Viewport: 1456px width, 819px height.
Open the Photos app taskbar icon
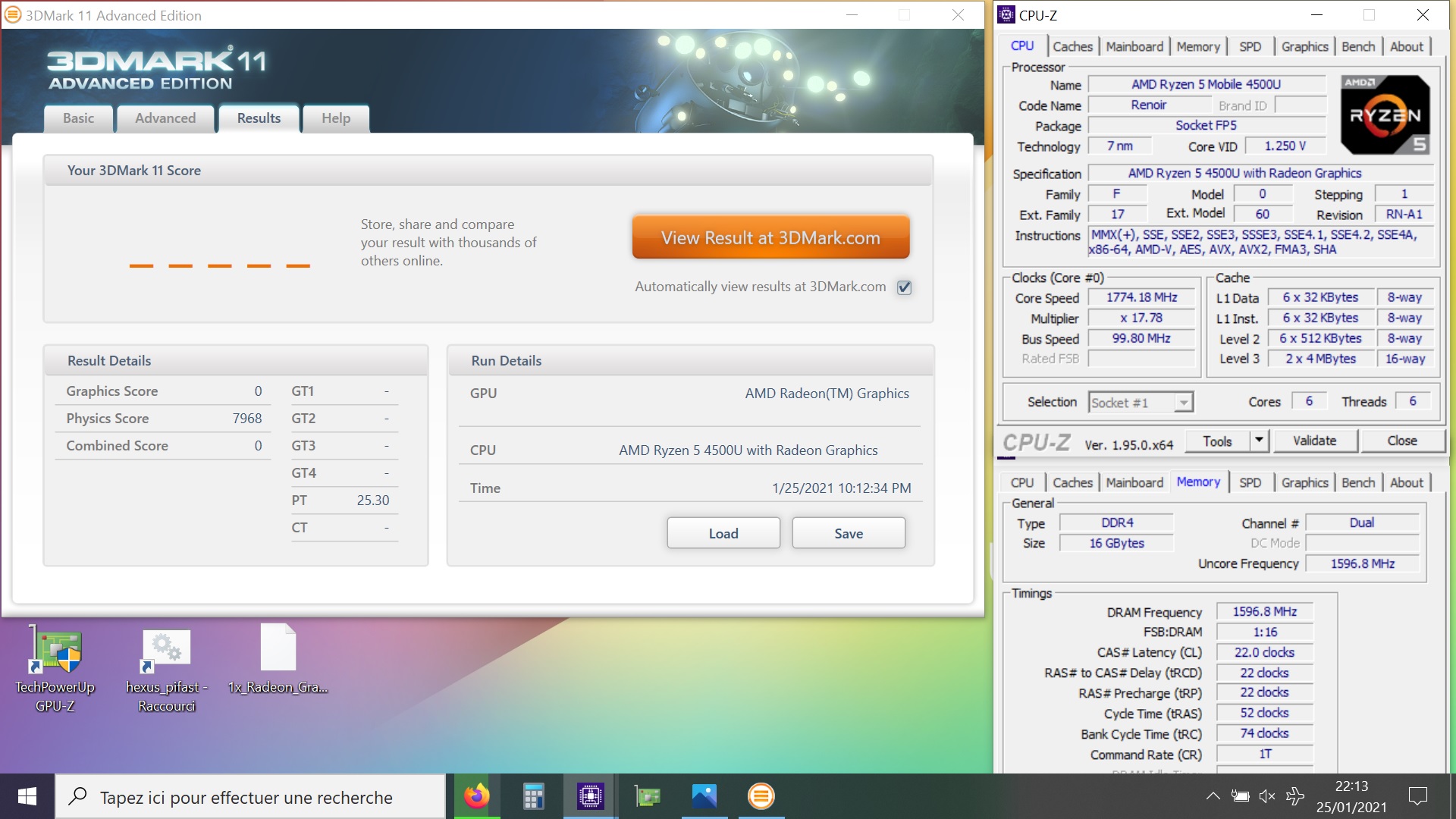coord(704,796)
